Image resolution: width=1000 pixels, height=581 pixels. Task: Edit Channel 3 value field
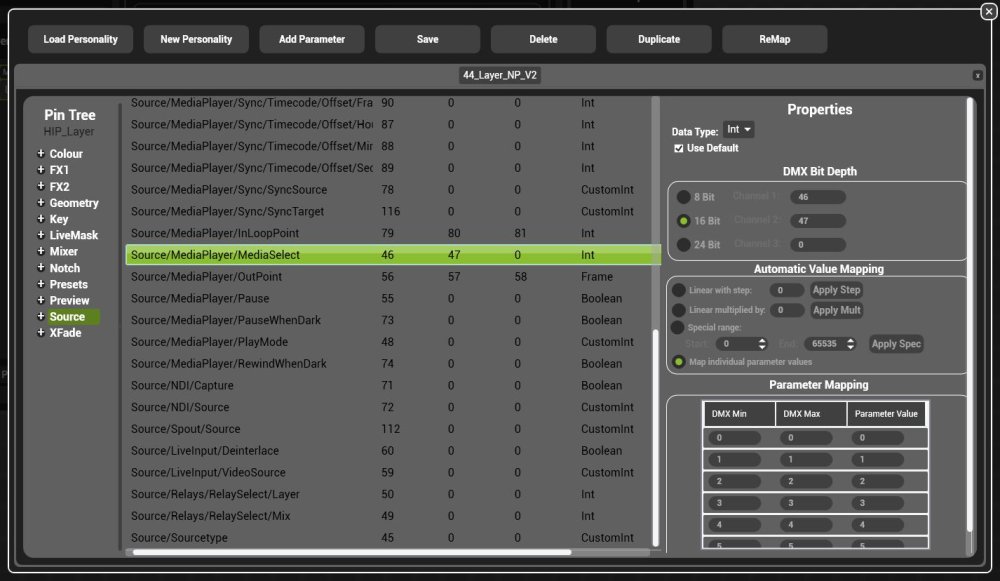[x=818, y=244]
